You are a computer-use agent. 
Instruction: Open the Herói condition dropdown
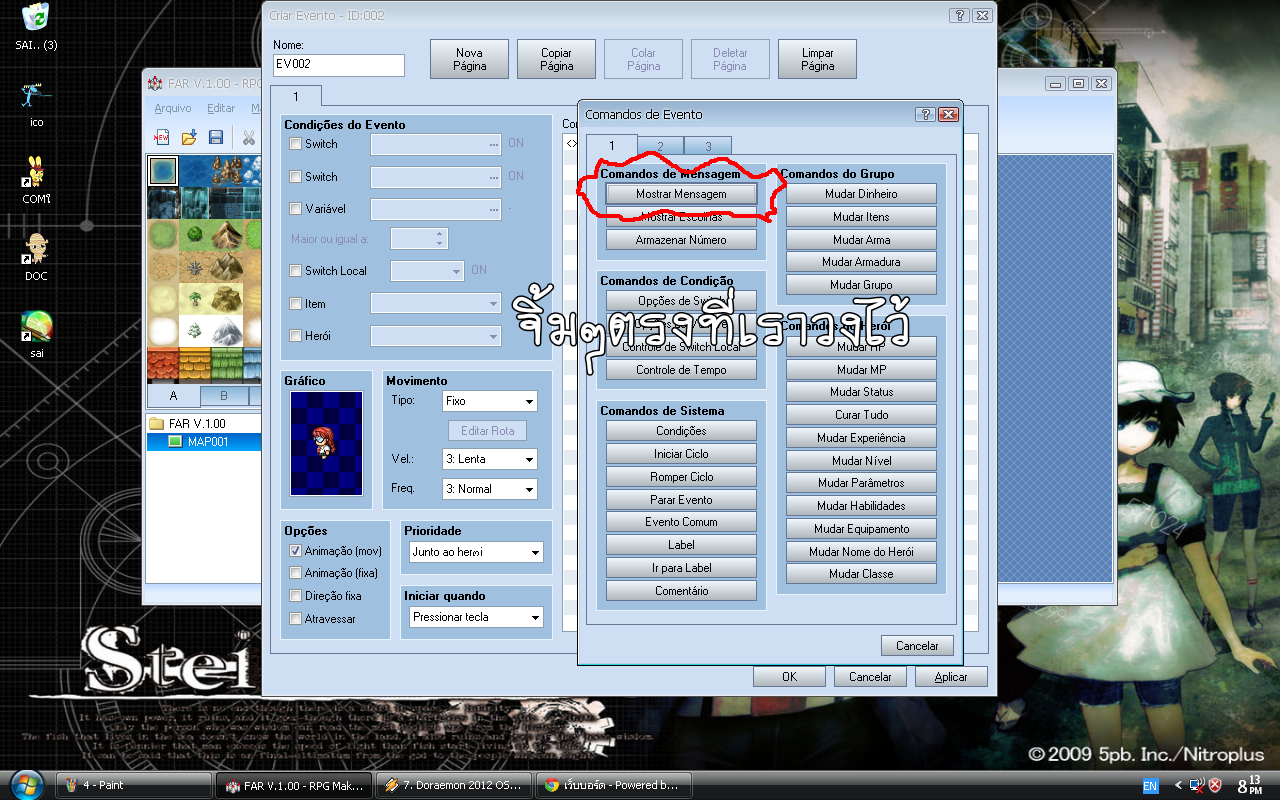[436, 336]
